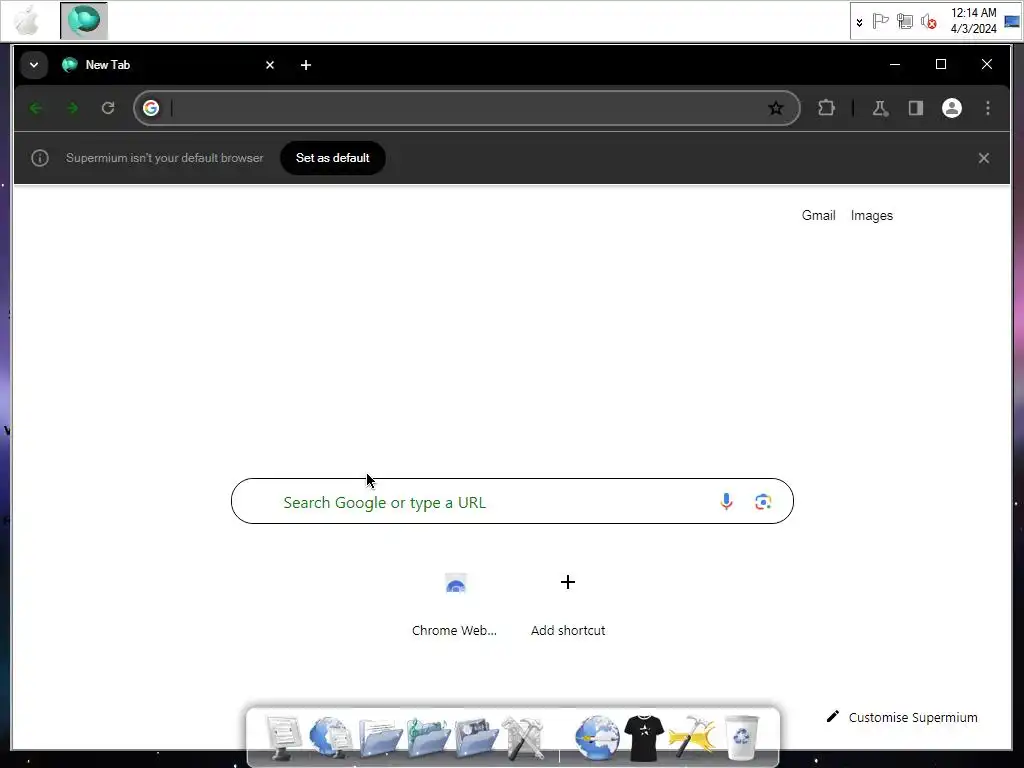Minimize the Supermium window
The image size is (1024, 768).
[895, 64]
